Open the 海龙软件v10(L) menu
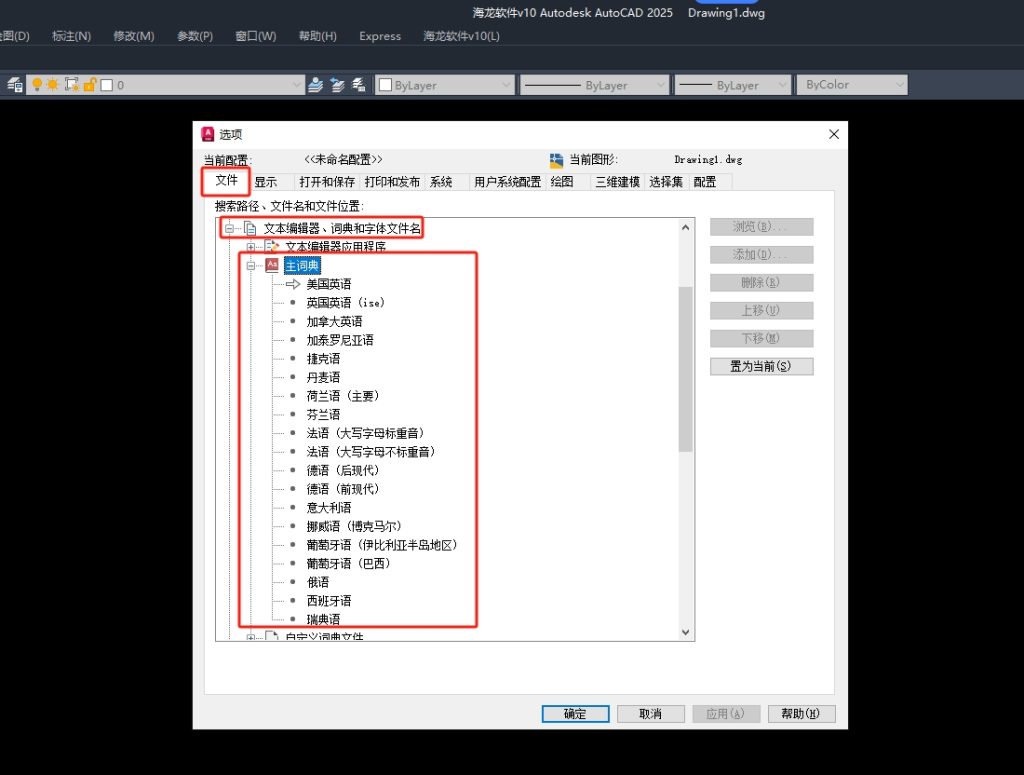 tap(461, 36)
